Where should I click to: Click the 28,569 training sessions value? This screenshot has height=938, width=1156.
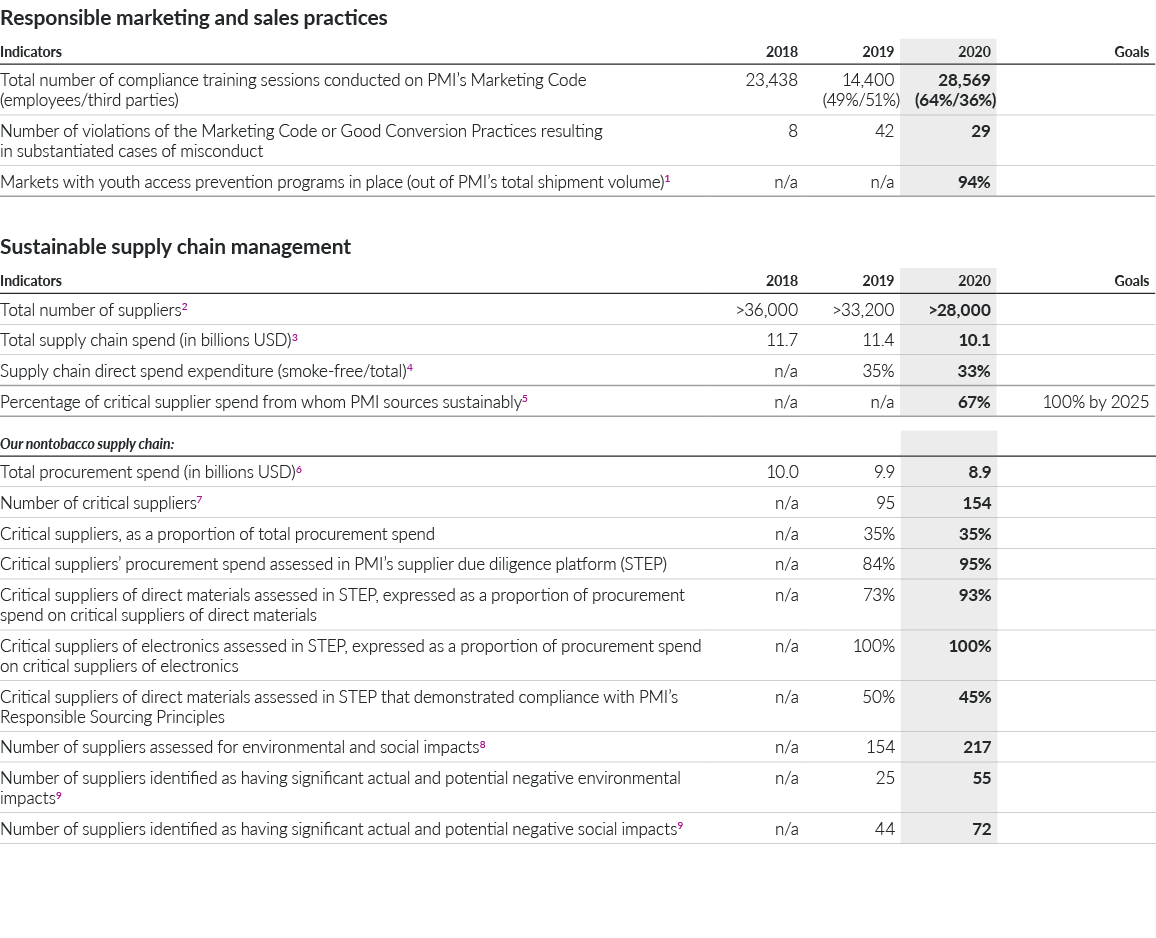964,80
